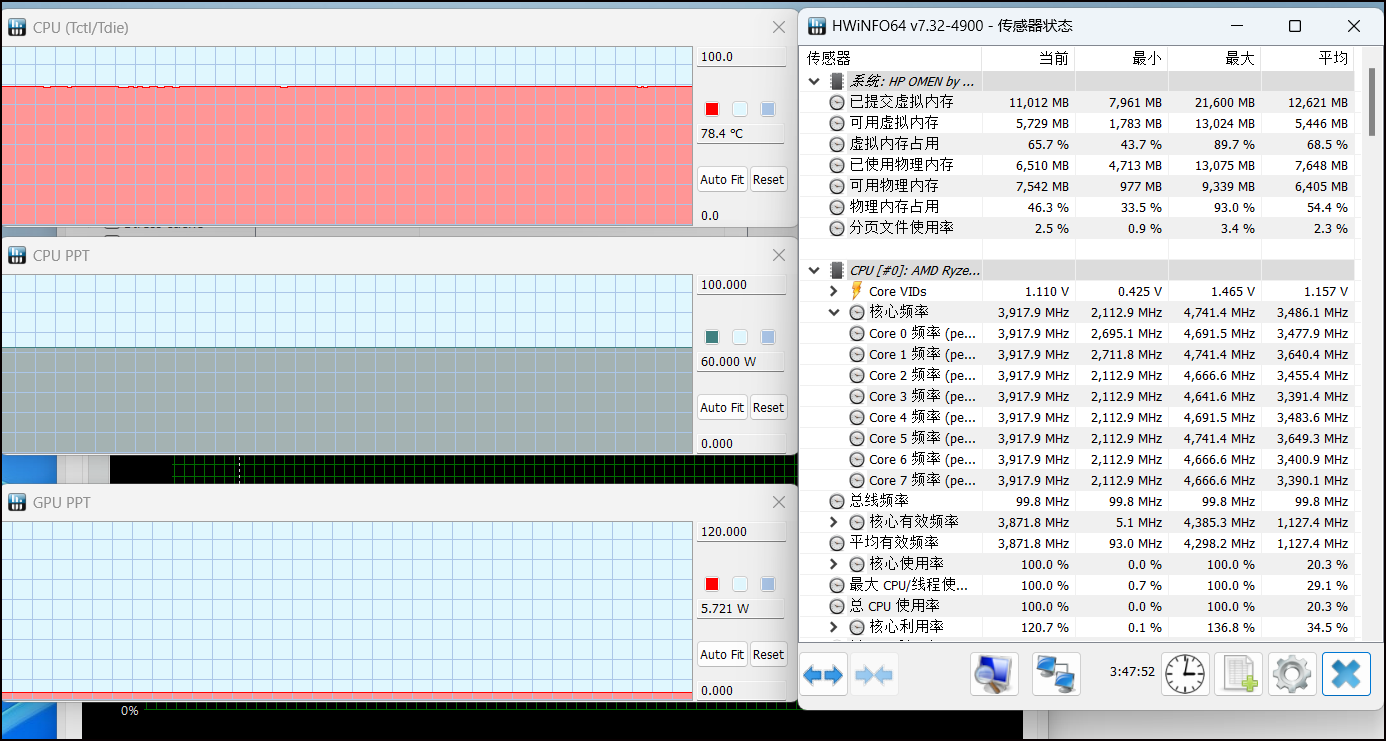Collapse the 核心频率 sensor group
Viewport: 1386px width, 741px height.
click(834, 312)
